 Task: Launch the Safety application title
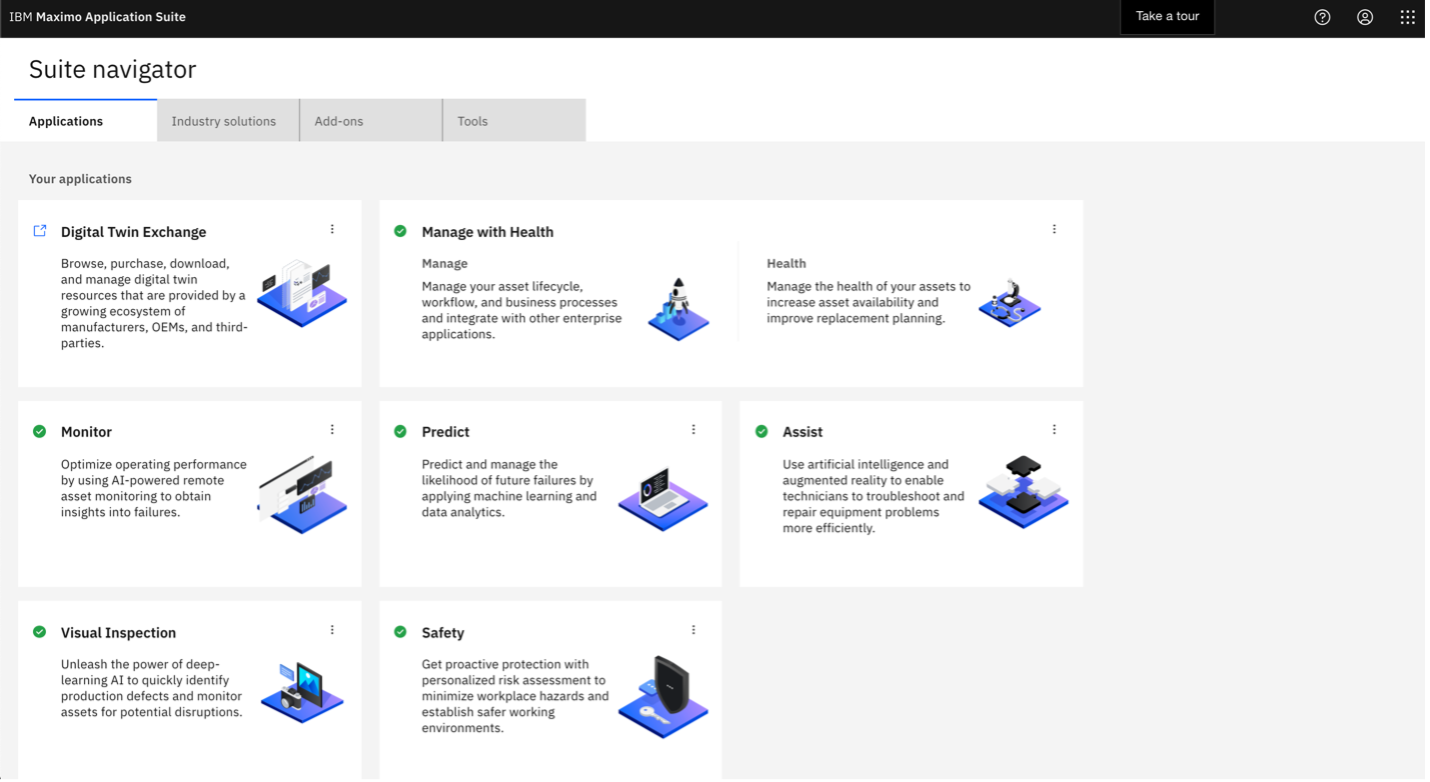pos(443,633)
